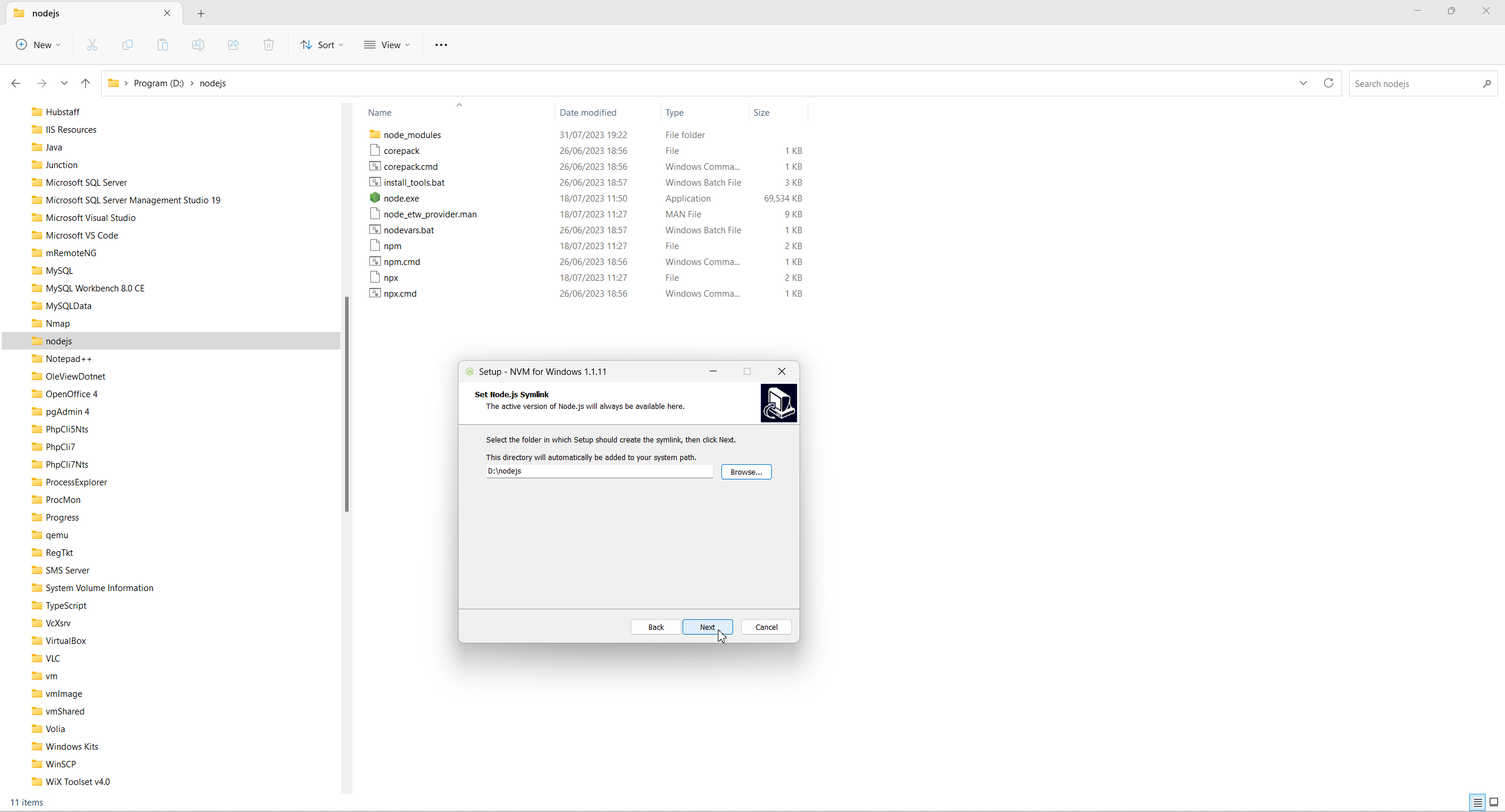Cut the selected item using the toolbar
This screenshot has height=812, width=1505.
coord(92,45)
